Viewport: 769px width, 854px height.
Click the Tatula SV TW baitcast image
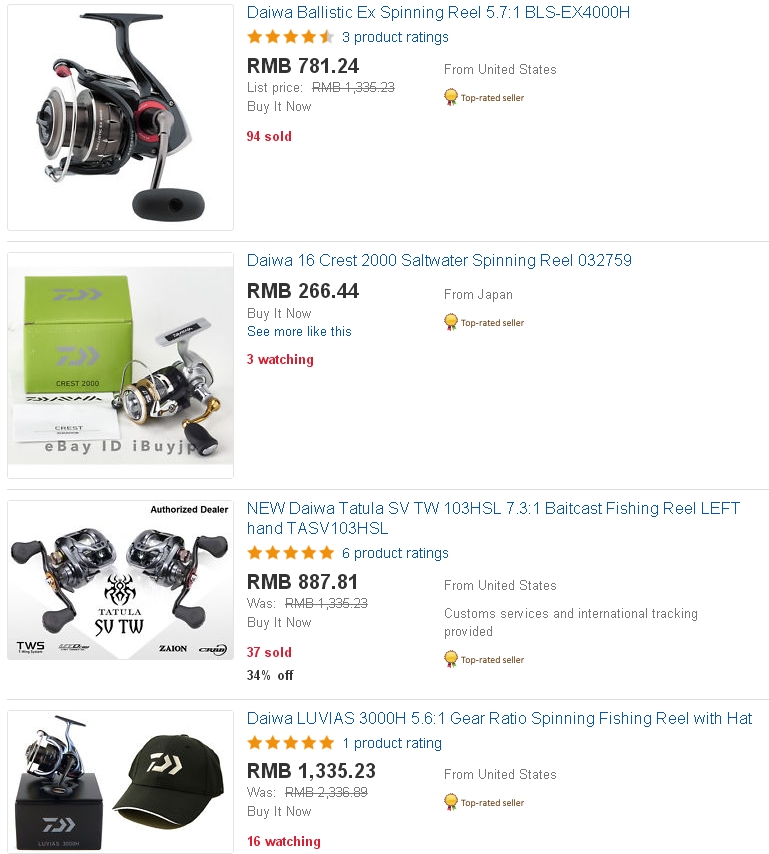[120, 580]
